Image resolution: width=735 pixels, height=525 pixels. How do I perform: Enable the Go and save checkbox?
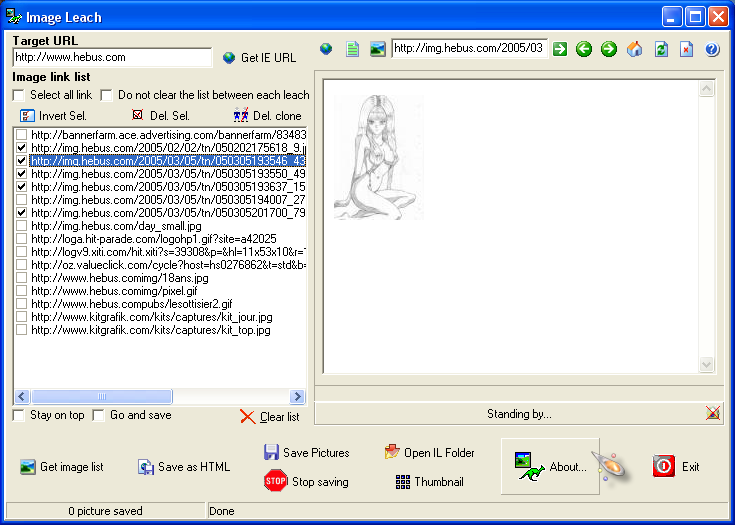pyautogui.click(x=99, y=415)
